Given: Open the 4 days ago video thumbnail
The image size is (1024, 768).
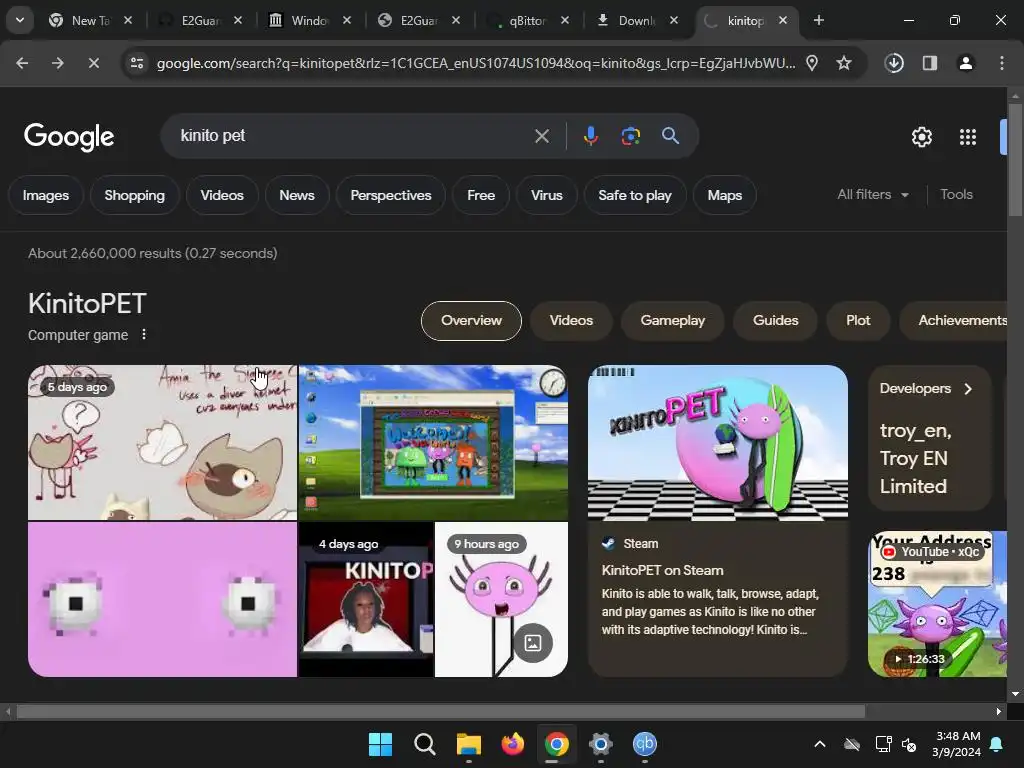Looking at the screenshot, I should (366, 599).
